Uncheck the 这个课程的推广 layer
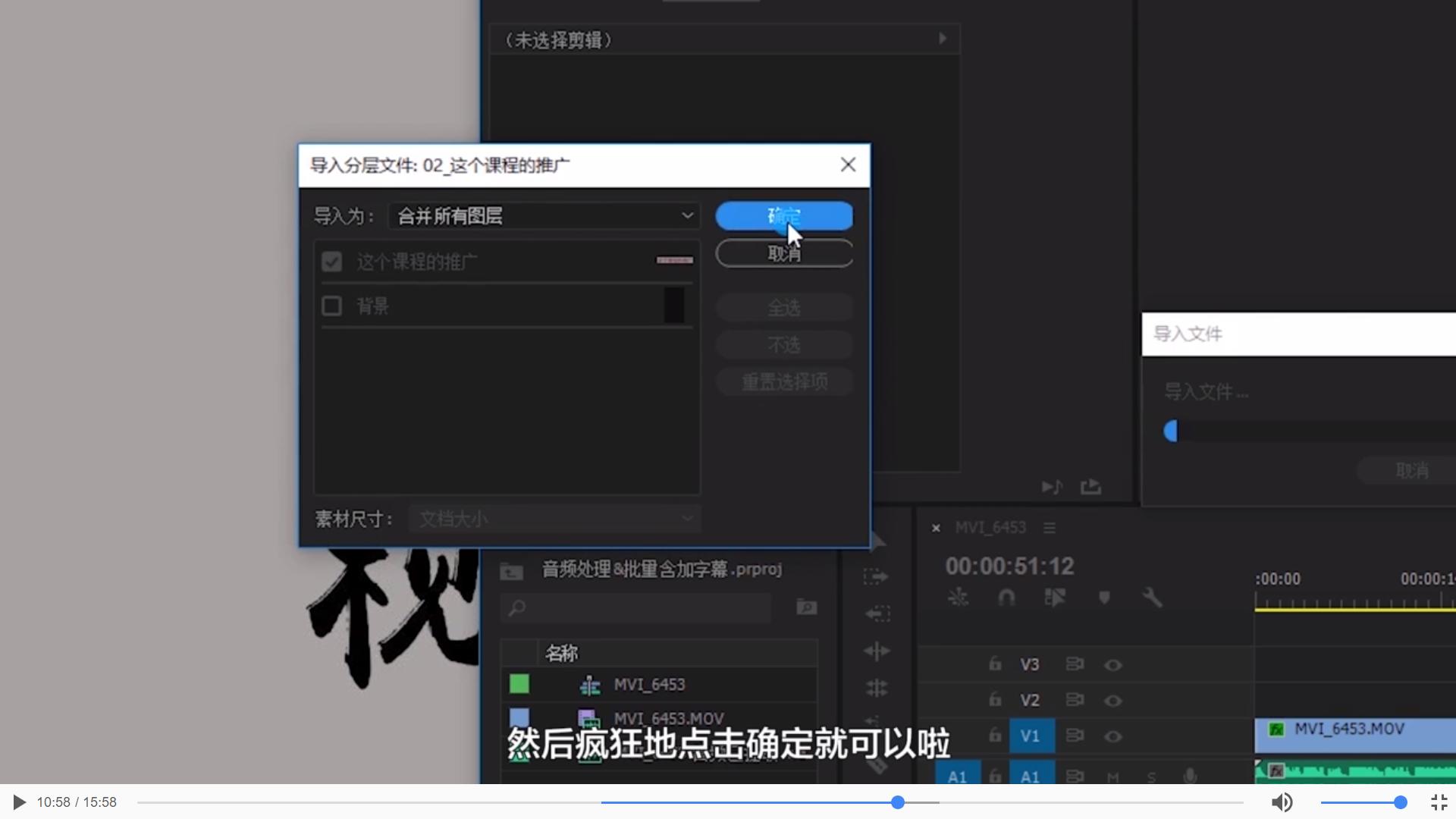Image resolution: width=1456 pixels, height=819 pixels. pos(332,261)
